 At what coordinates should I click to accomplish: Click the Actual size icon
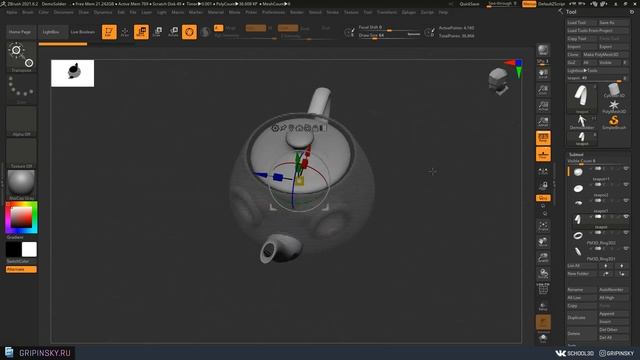pos(543,106)
